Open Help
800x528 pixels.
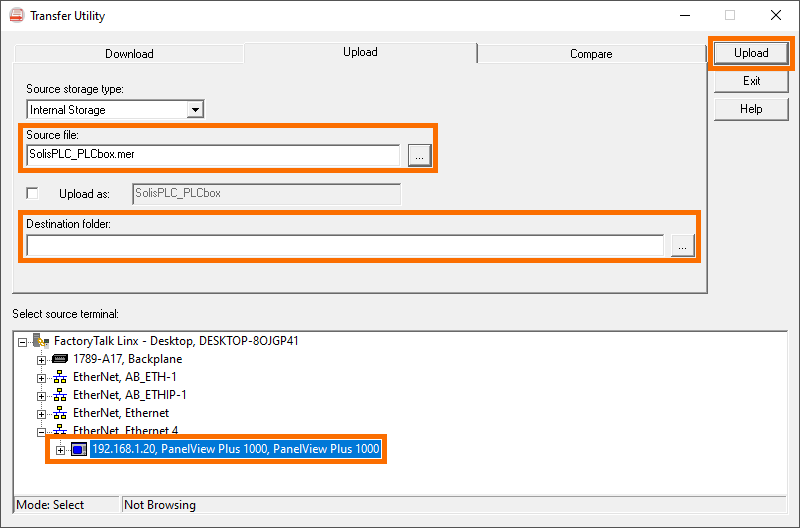click(x=751, y=109)
